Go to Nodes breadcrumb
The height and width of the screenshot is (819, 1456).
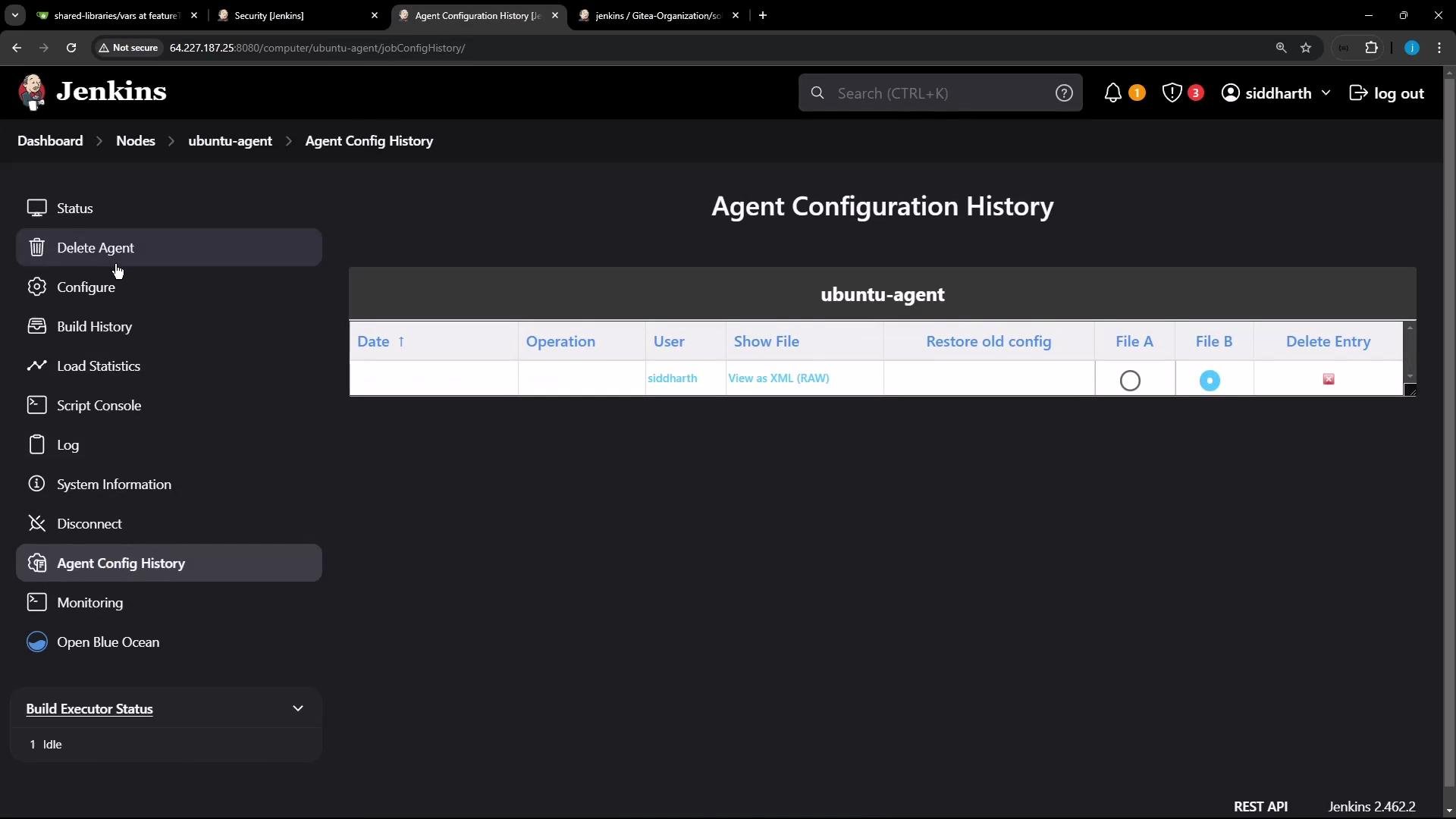[x=136, y=140]
